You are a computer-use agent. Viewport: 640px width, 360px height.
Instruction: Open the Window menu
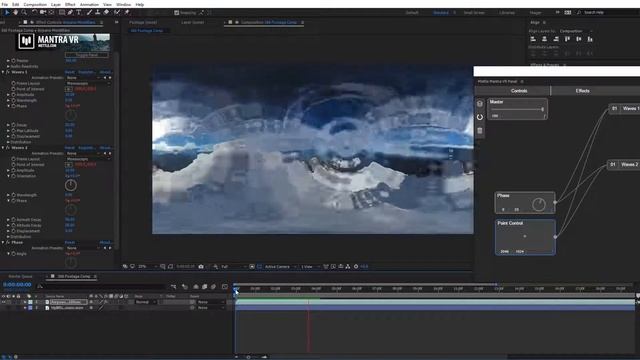(x=123, y=4)
